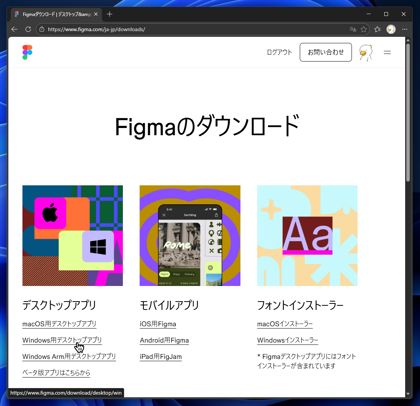Image resolution: width=420 pixels, height=406 pixels.
Task: Click the scrollbar down arrow
Action: [408, 394]
